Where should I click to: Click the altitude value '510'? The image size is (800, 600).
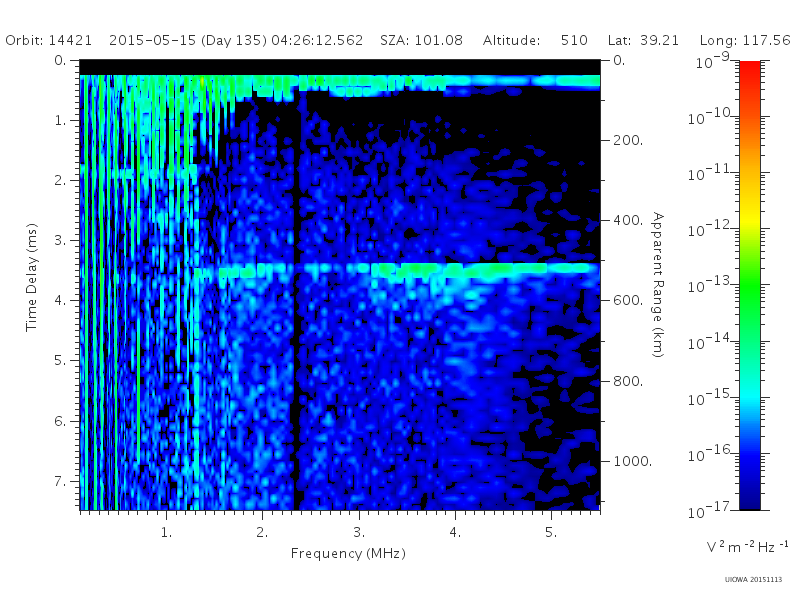click(574, 40)
